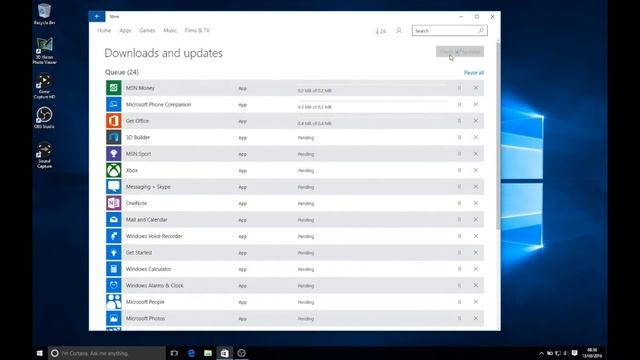Open Task View on the taskbar
640x360 pixels.
point(174,353)
